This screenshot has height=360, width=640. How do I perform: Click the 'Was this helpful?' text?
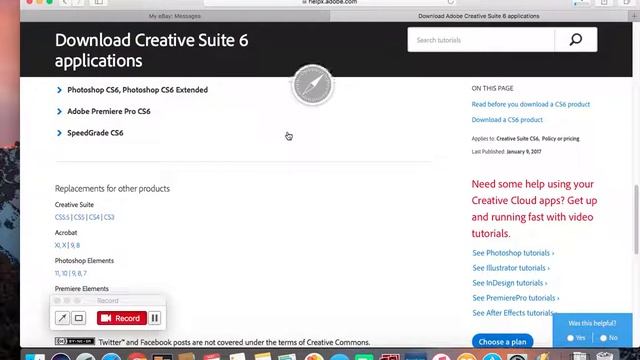(592, 323)
